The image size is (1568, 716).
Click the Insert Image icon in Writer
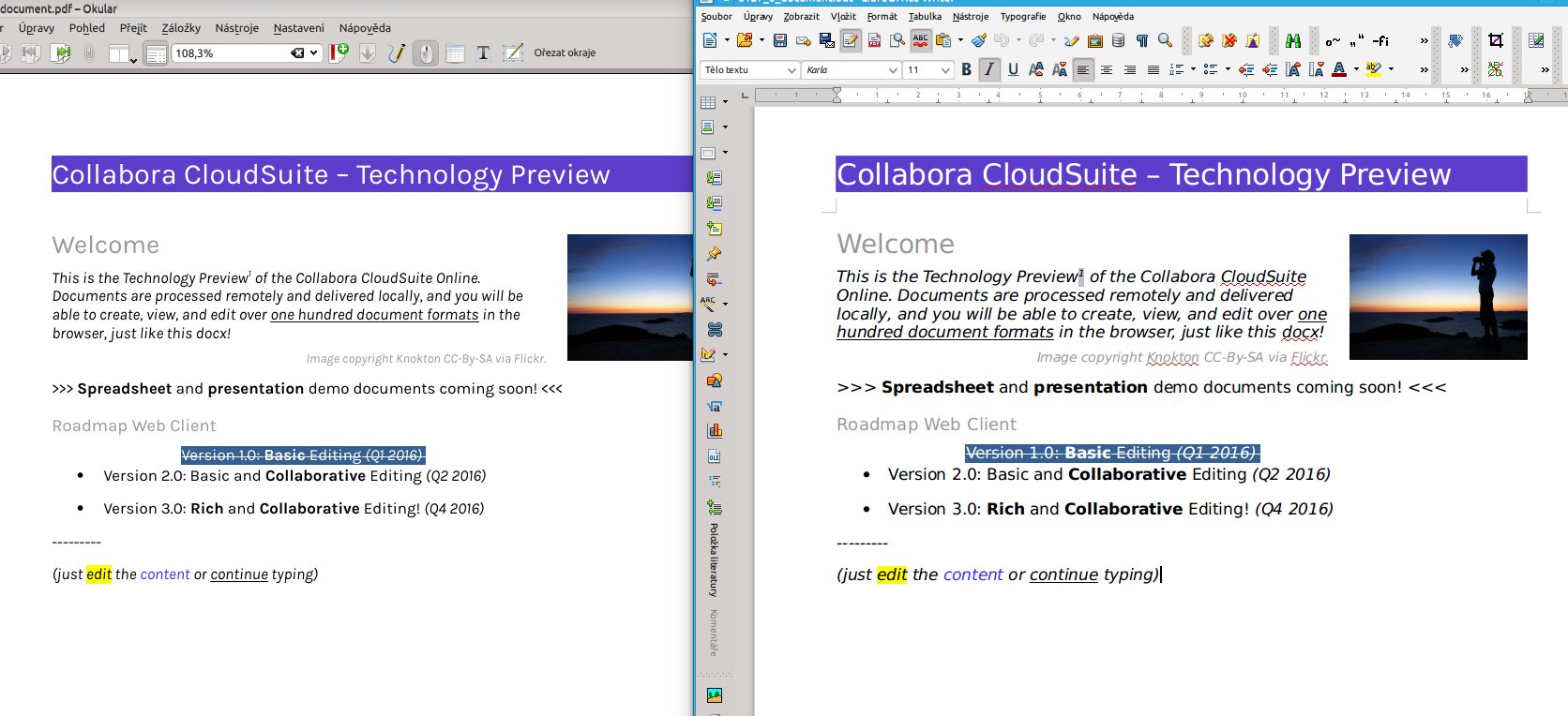click(x=1094, y=40)
